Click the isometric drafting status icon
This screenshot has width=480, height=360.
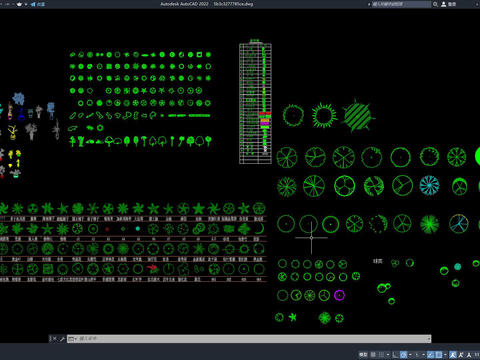417,355
